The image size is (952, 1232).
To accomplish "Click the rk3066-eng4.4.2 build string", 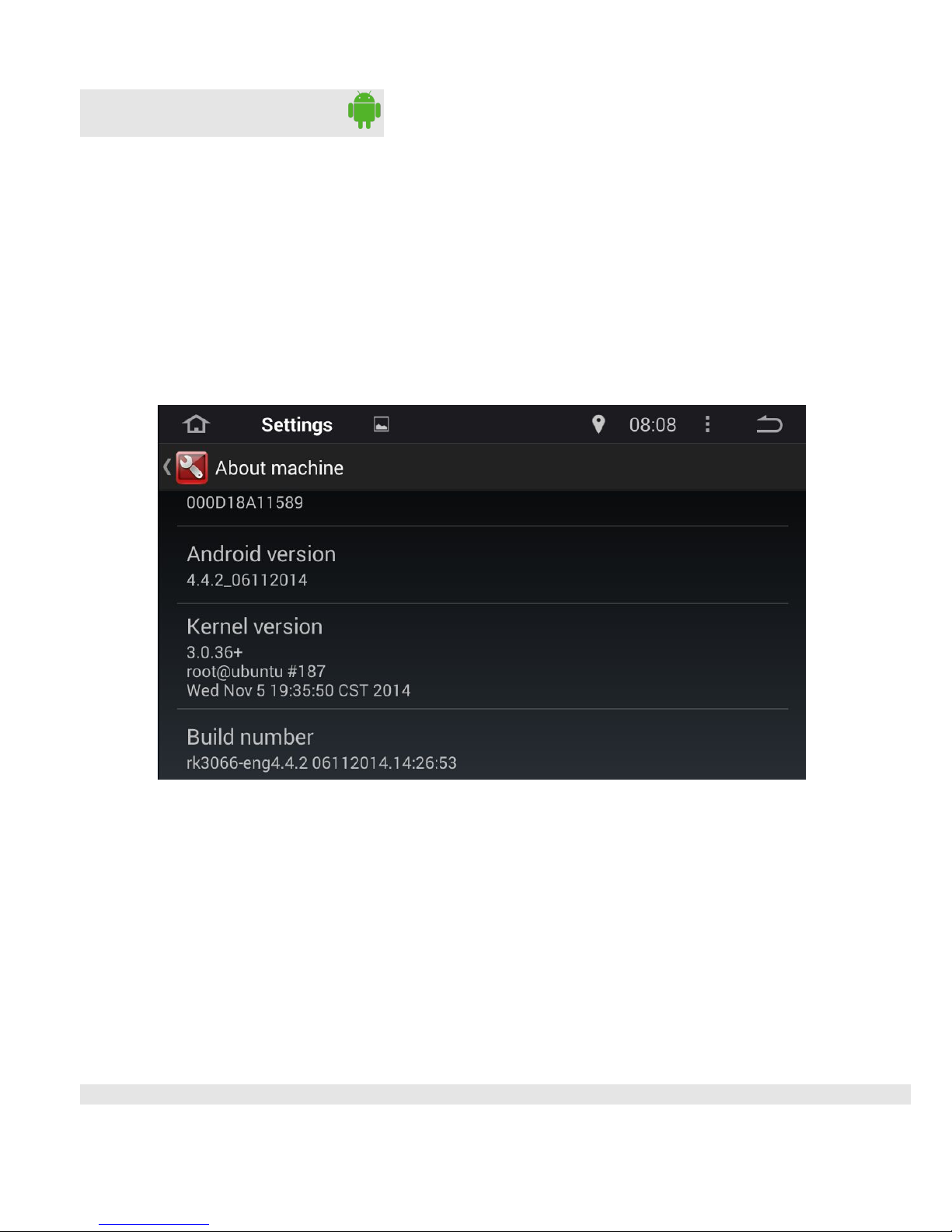I will tap(322, 763).
